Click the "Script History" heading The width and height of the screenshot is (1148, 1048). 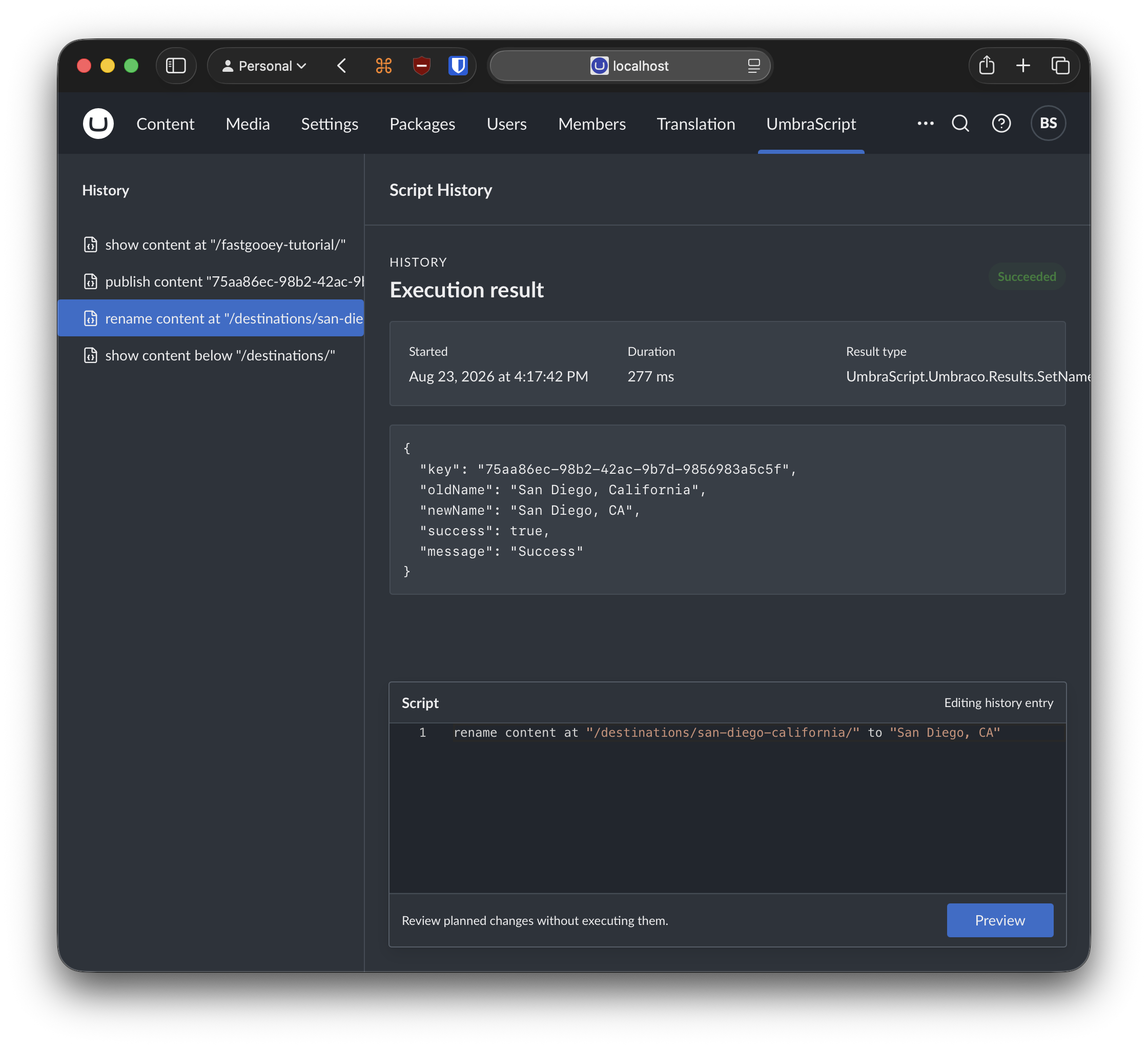[441, 190]
